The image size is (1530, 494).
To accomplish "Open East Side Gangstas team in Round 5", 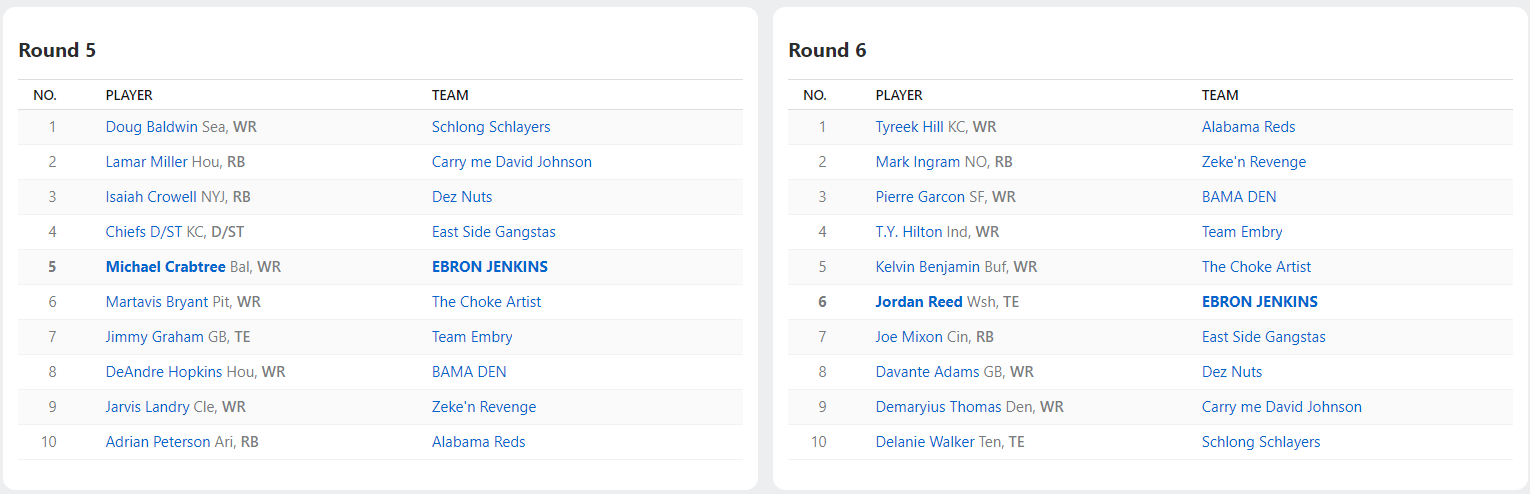I will pos(493,232).
